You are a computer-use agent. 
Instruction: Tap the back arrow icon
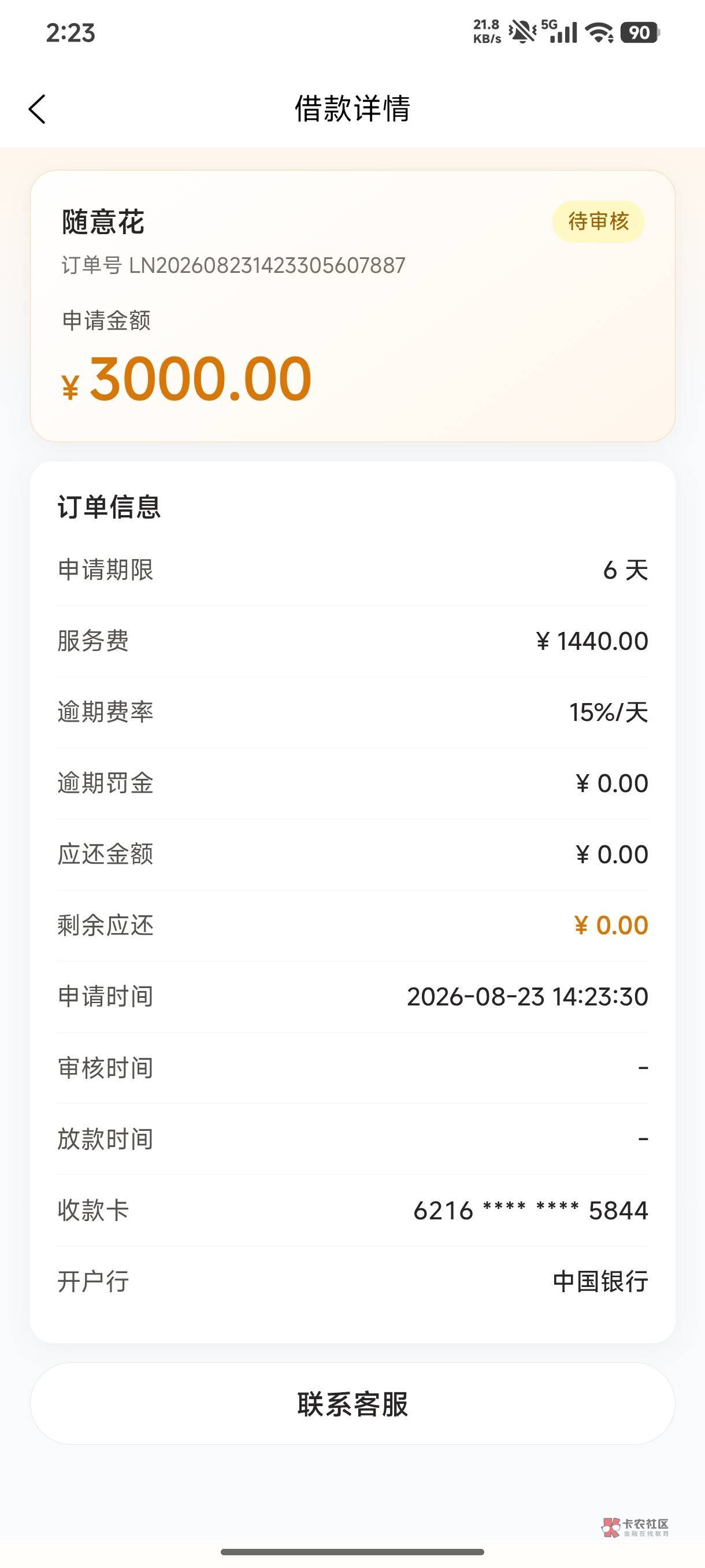(37, 110)
